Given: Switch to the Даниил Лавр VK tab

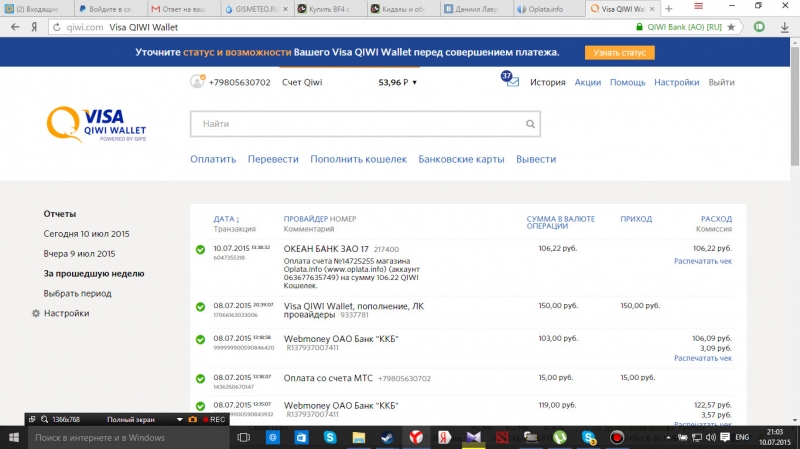Looking at the screenshot, I should point(477,9).
